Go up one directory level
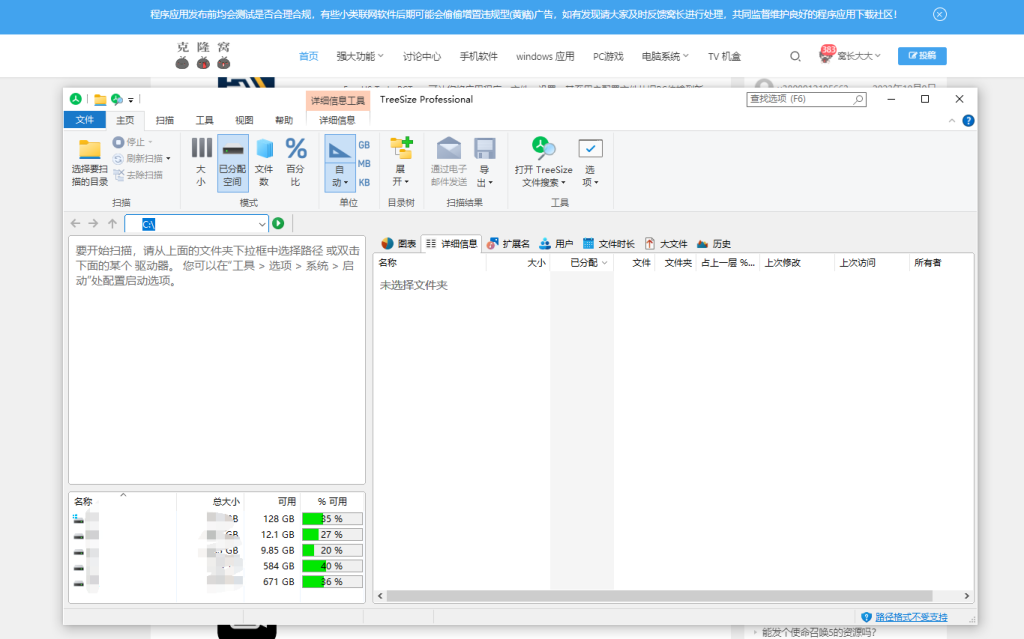1024x639 pixels. 112,223
